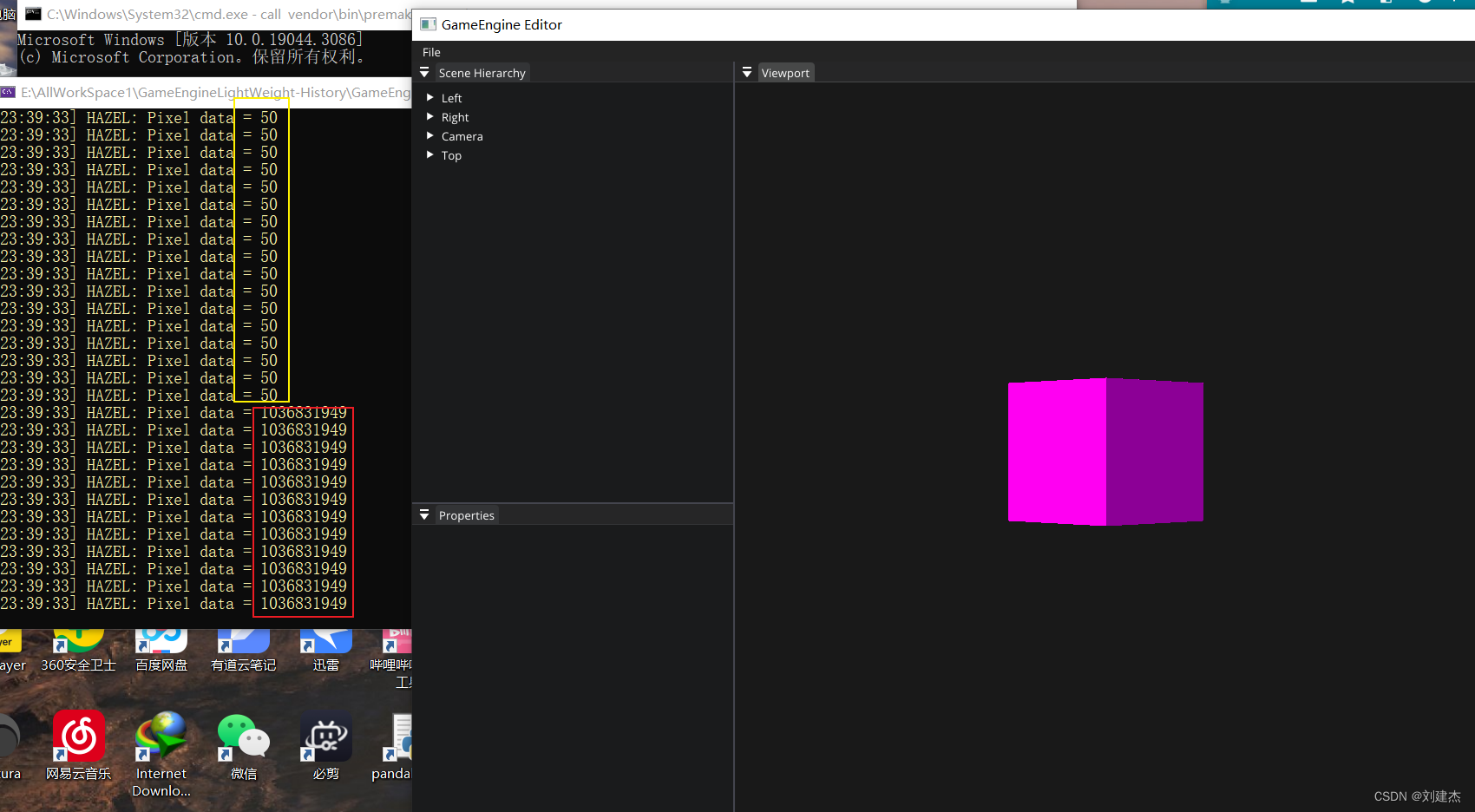1475x812 pixels.
Task: Click the GameEngine Editor window icon
Action: tap(429, 24)
